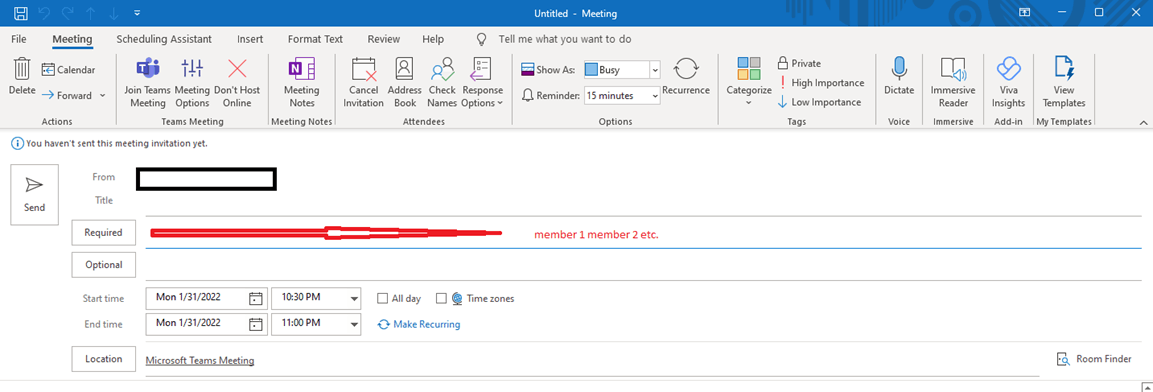This screenshot has width=1153, height=392.
Task: Open end time 11:00 PM dropdown
Action: (x=355, y=324)
